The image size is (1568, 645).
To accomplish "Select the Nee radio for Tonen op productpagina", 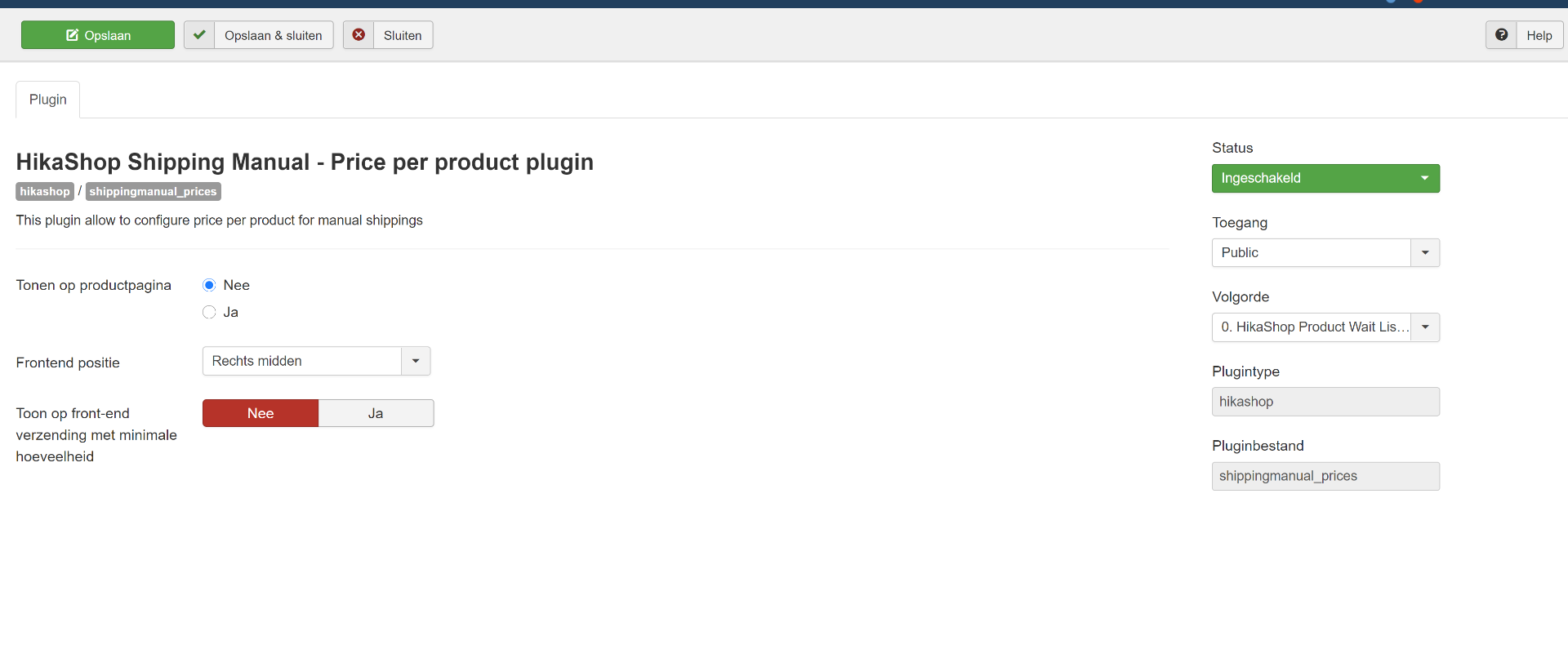I will coord(209,285).
